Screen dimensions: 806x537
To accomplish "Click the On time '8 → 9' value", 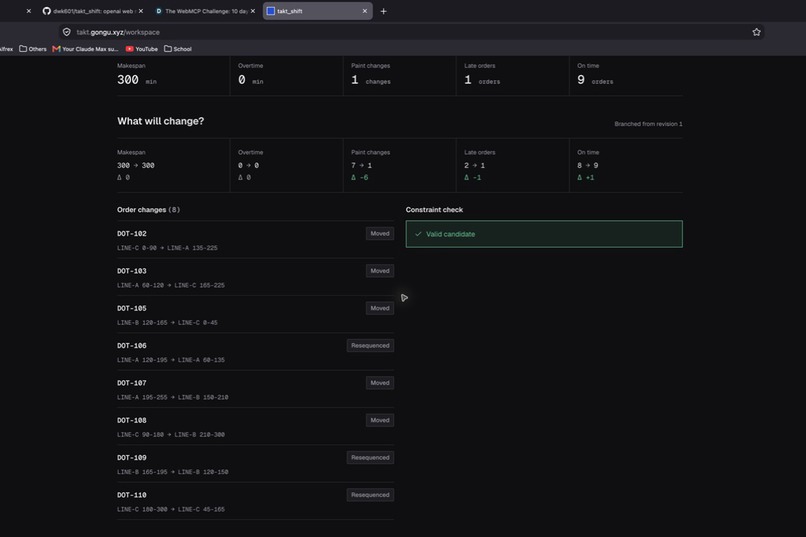I will pyautogui.click(x=588, y=165).
